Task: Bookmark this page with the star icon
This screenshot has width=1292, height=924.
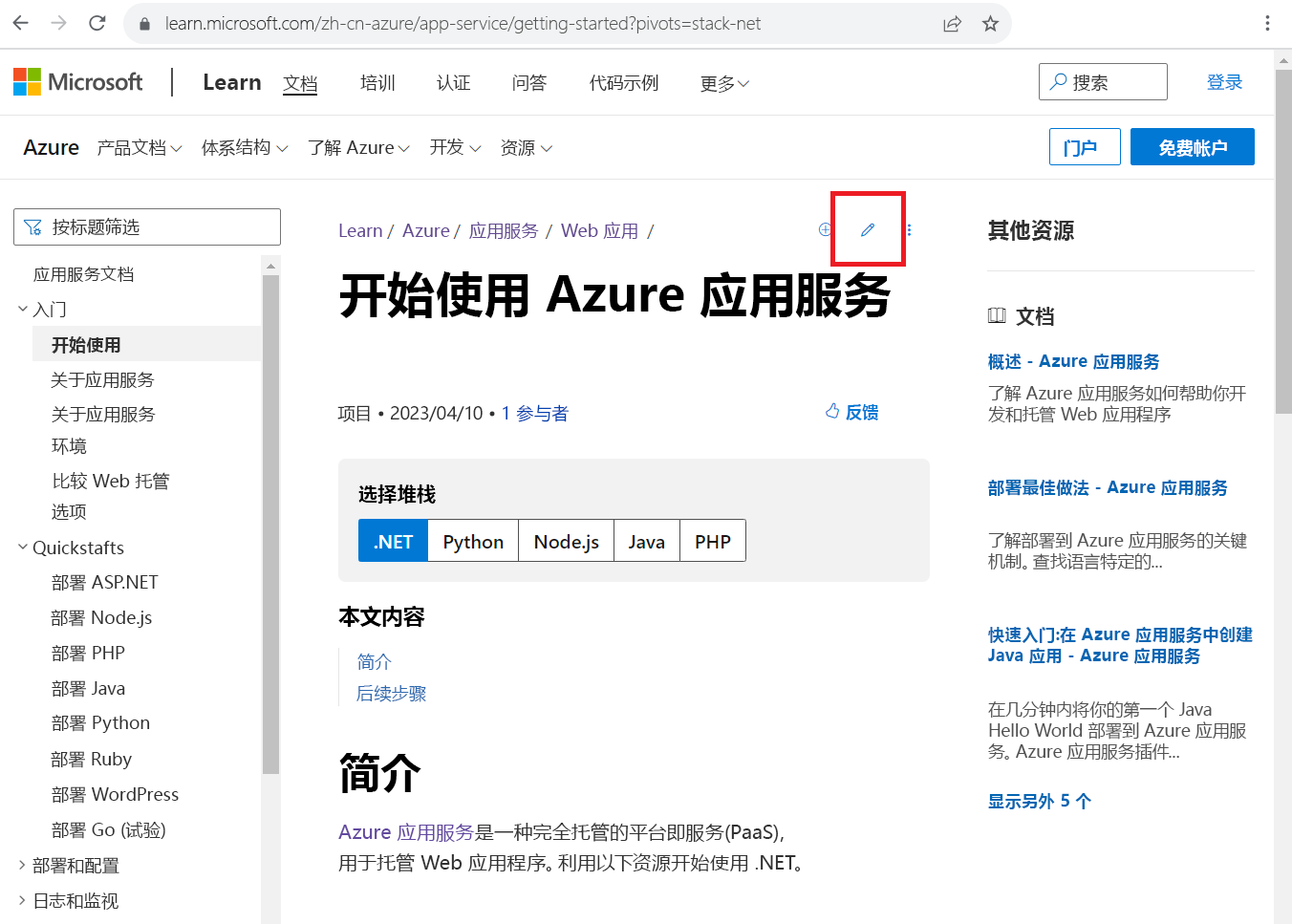Action: click(x=990, y=24)
